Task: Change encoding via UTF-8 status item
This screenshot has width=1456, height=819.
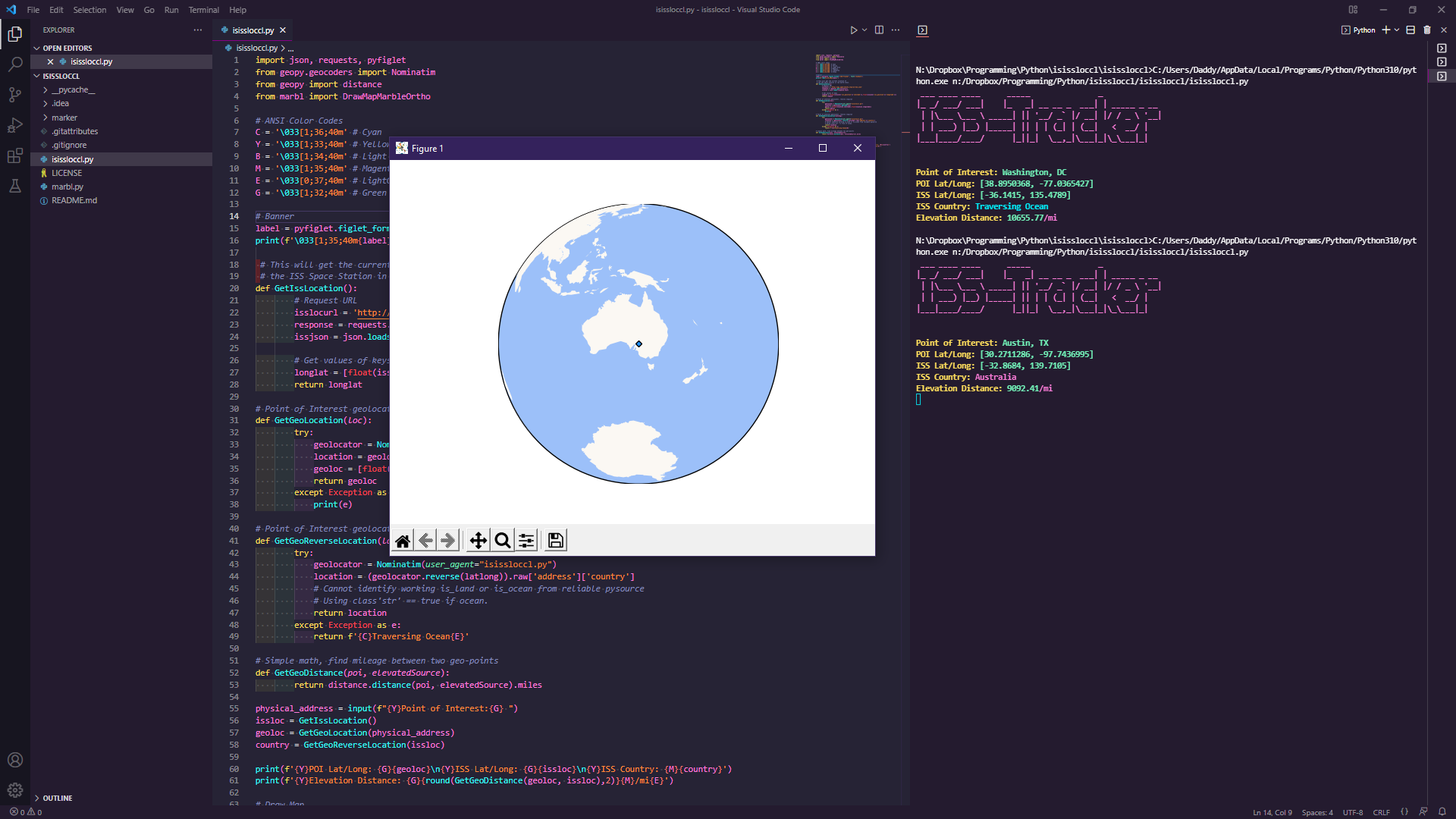Action: click(x=1353, y=812)
